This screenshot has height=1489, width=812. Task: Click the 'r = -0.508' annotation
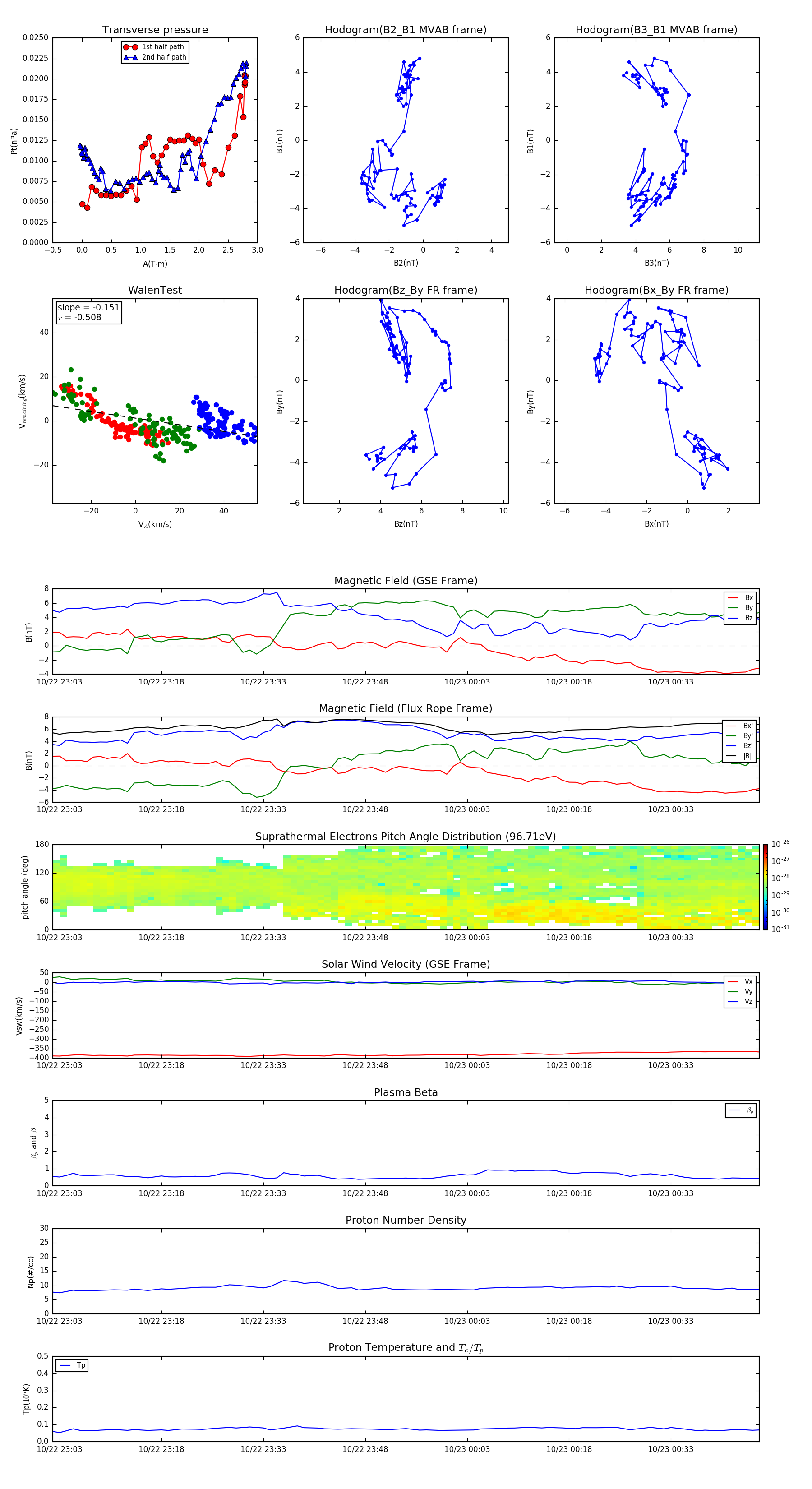(x=79, y=317)
